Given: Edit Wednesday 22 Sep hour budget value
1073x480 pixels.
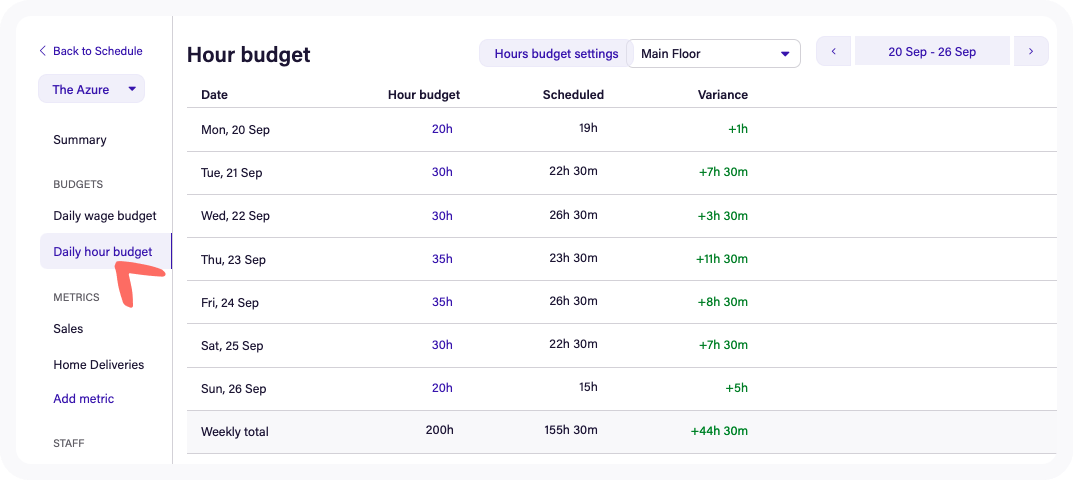Looking at the screenshot, I should [442, 215].
